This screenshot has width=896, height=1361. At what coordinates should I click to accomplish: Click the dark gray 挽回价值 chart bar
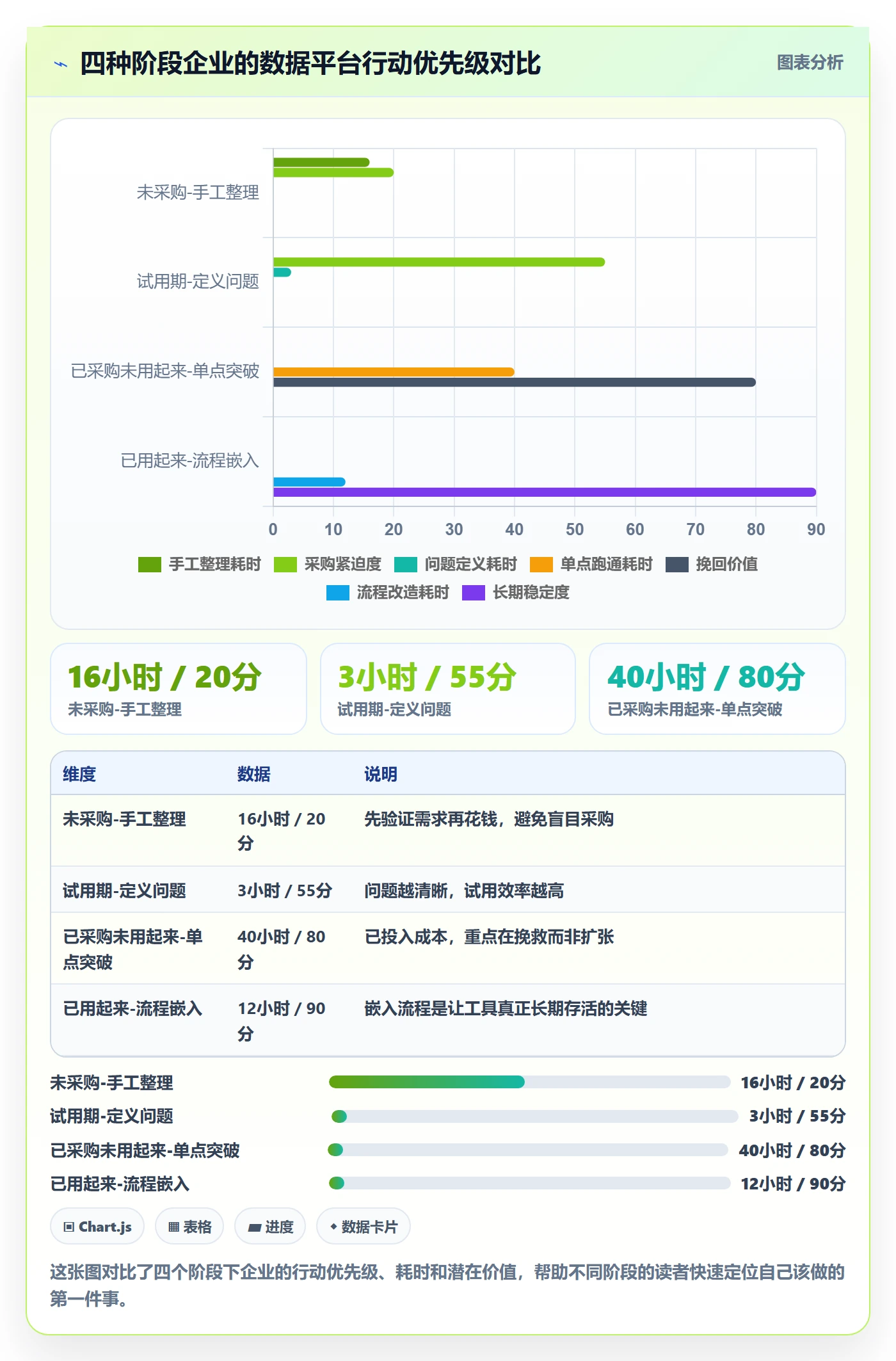pos(515,382)
